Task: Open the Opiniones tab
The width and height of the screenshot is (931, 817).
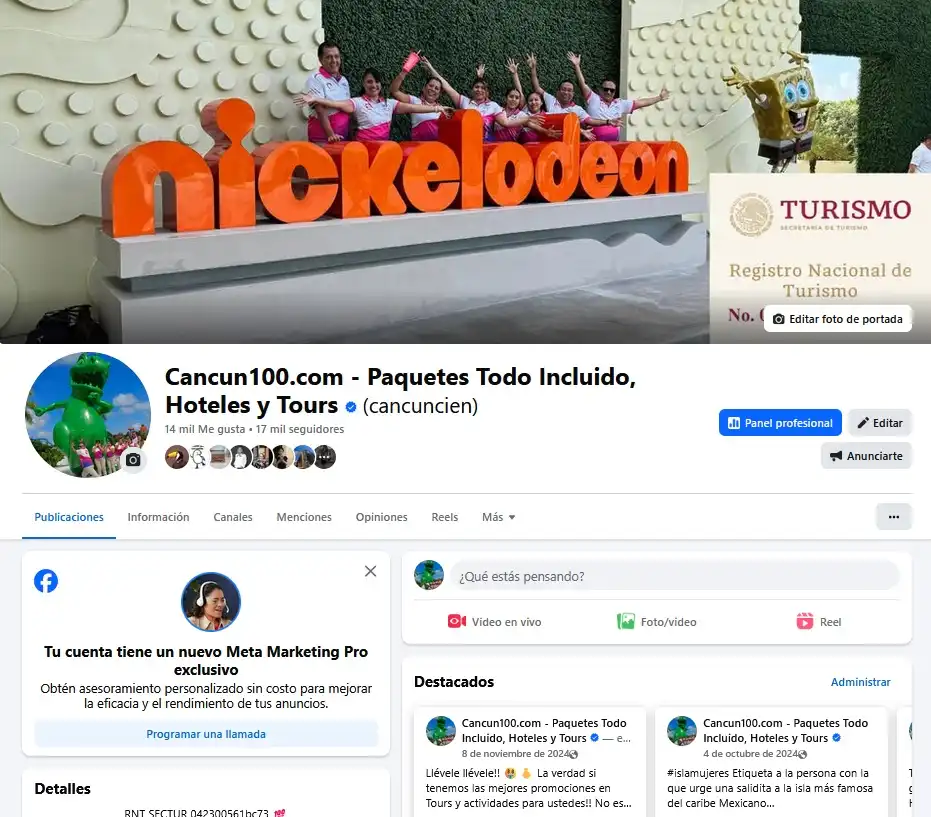Action: [381, 517]
